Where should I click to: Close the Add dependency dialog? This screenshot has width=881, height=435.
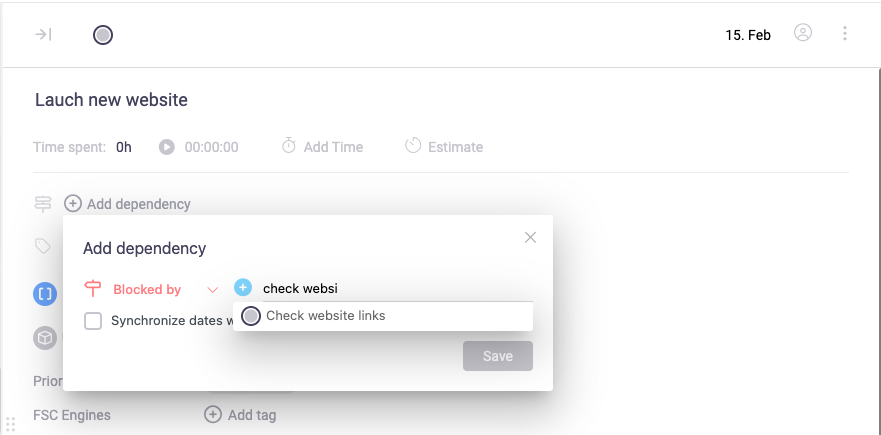[x=531, y=237]
